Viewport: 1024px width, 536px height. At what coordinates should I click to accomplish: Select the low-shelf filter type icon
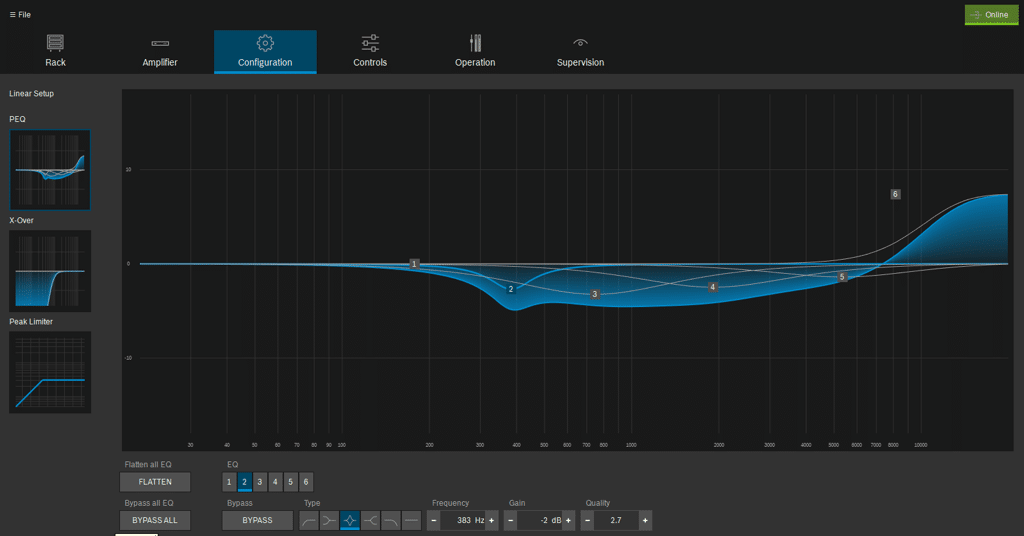(x=329, y=521)
